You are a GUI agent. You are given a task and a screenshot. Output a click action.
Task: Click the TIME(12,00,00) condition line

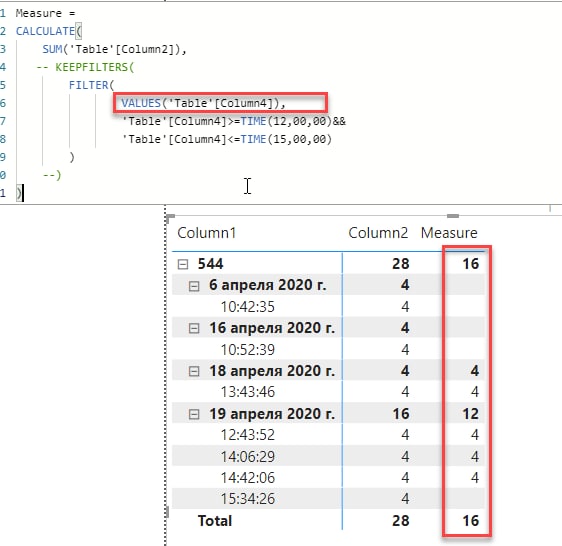click(x=234, y=121)
